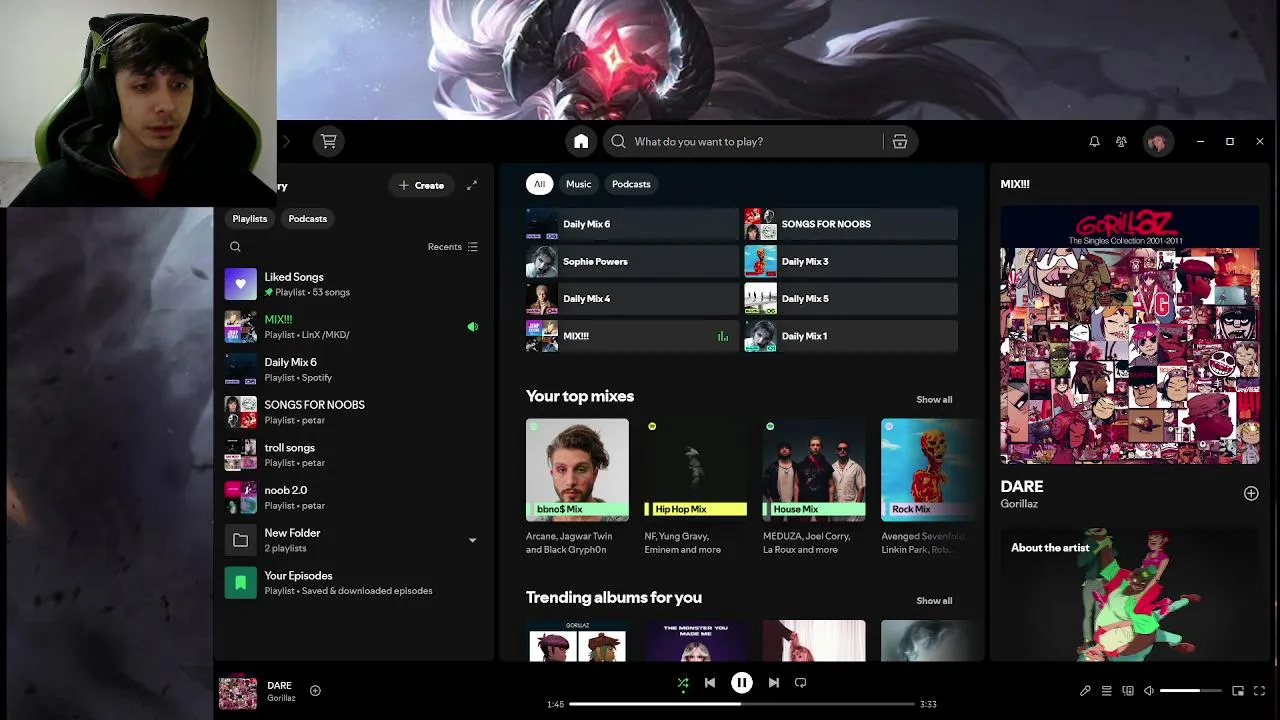
Task: Open the mini player
Action: [1238, 691]
